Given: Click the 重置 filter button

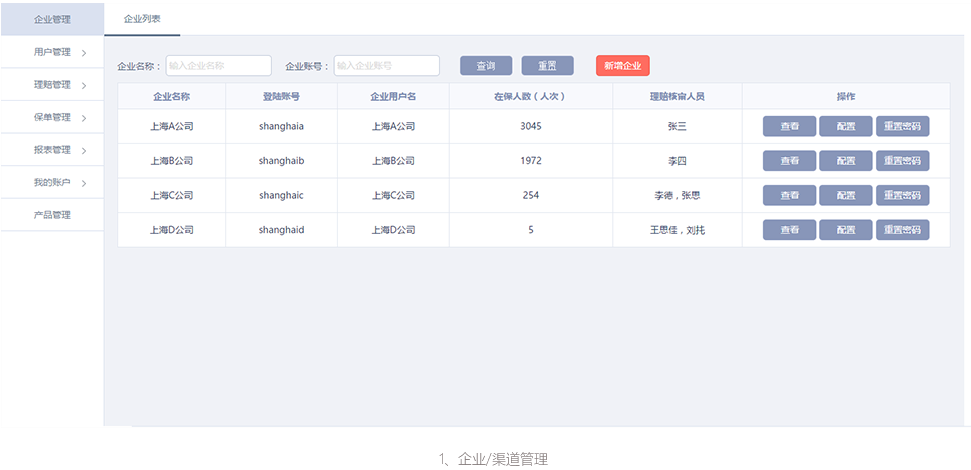Looking at the screenshot, I should 547,66.
